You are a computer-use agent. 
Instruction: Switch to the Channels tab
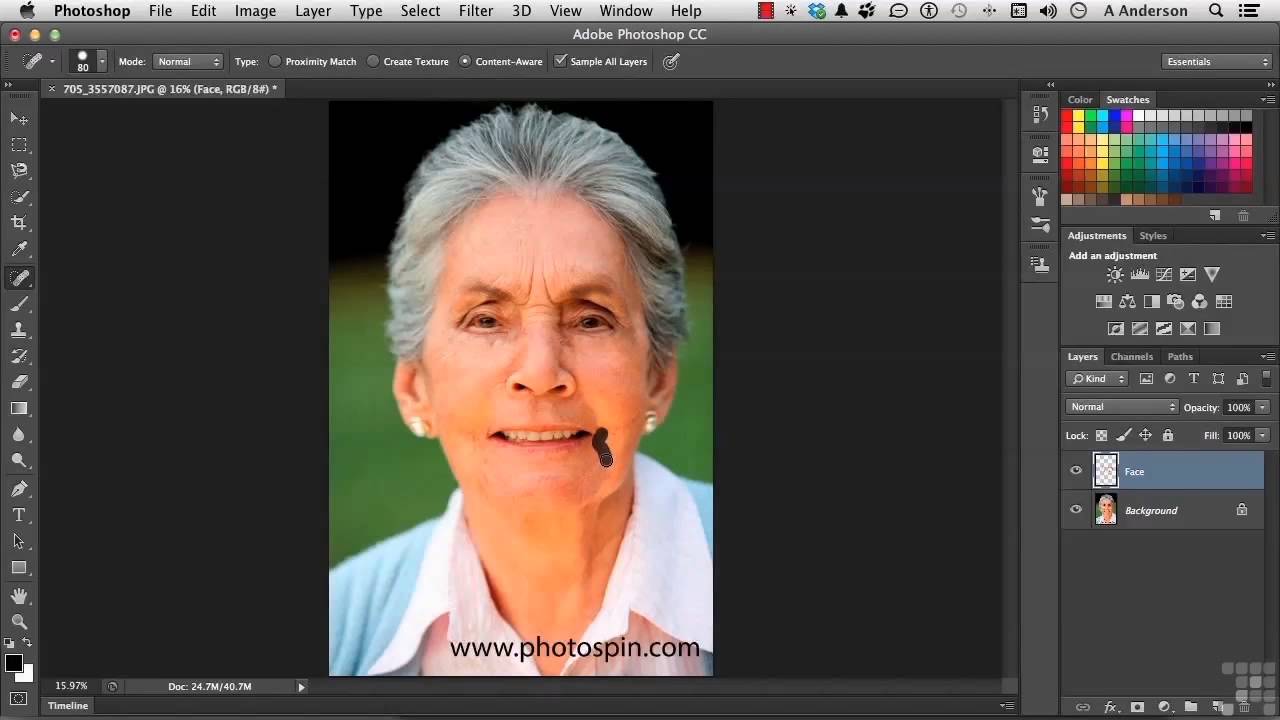click(1132, 357)
